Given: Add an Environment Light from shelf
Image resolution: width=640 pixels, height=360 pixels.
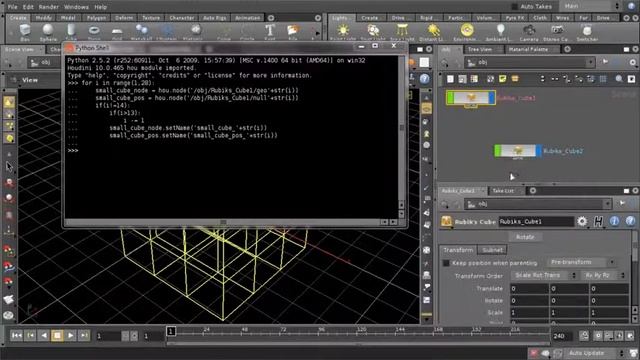Looking at the screenshot, I should [x=467, y=33].
